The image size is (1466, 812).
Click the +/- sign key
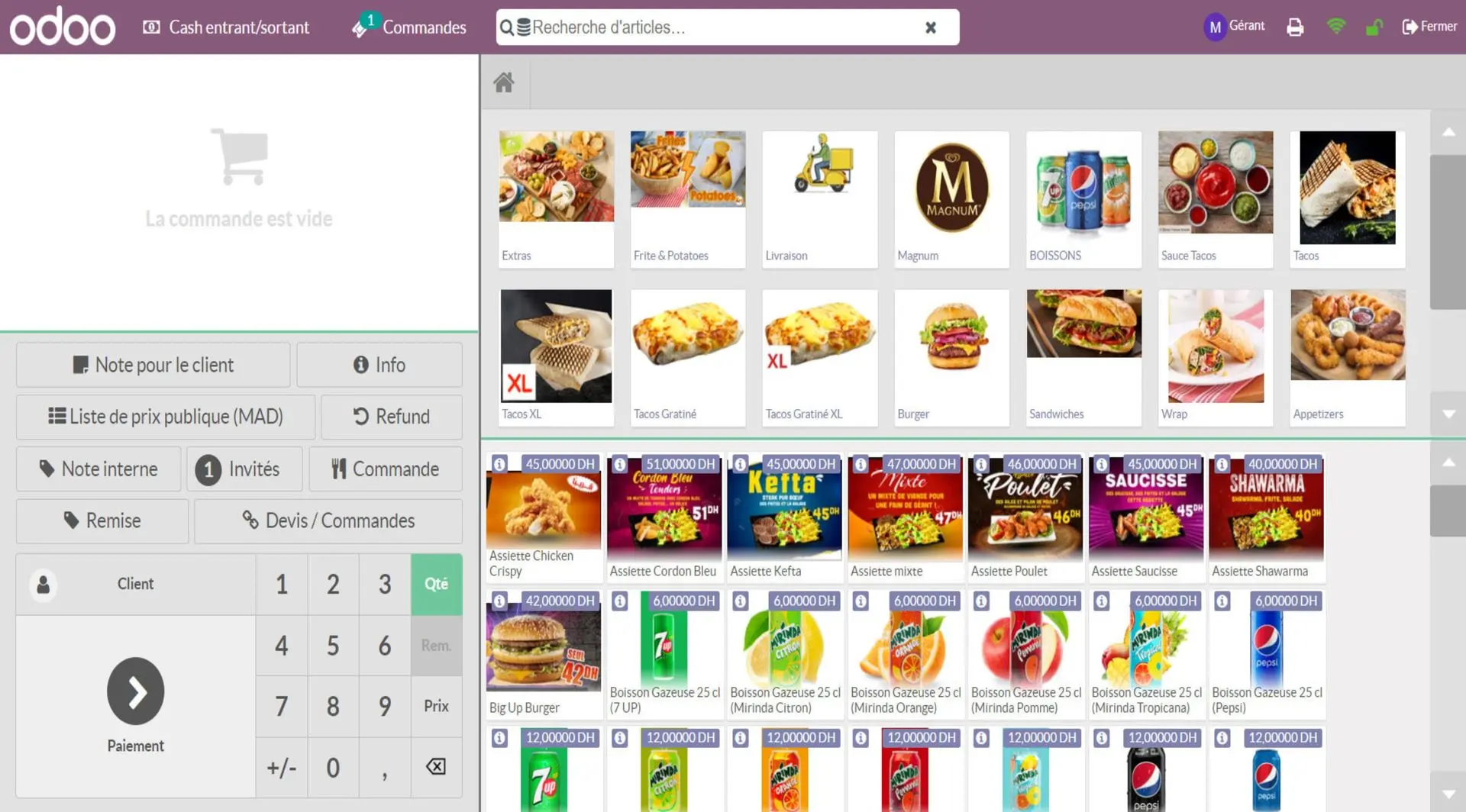pos(282,767)
